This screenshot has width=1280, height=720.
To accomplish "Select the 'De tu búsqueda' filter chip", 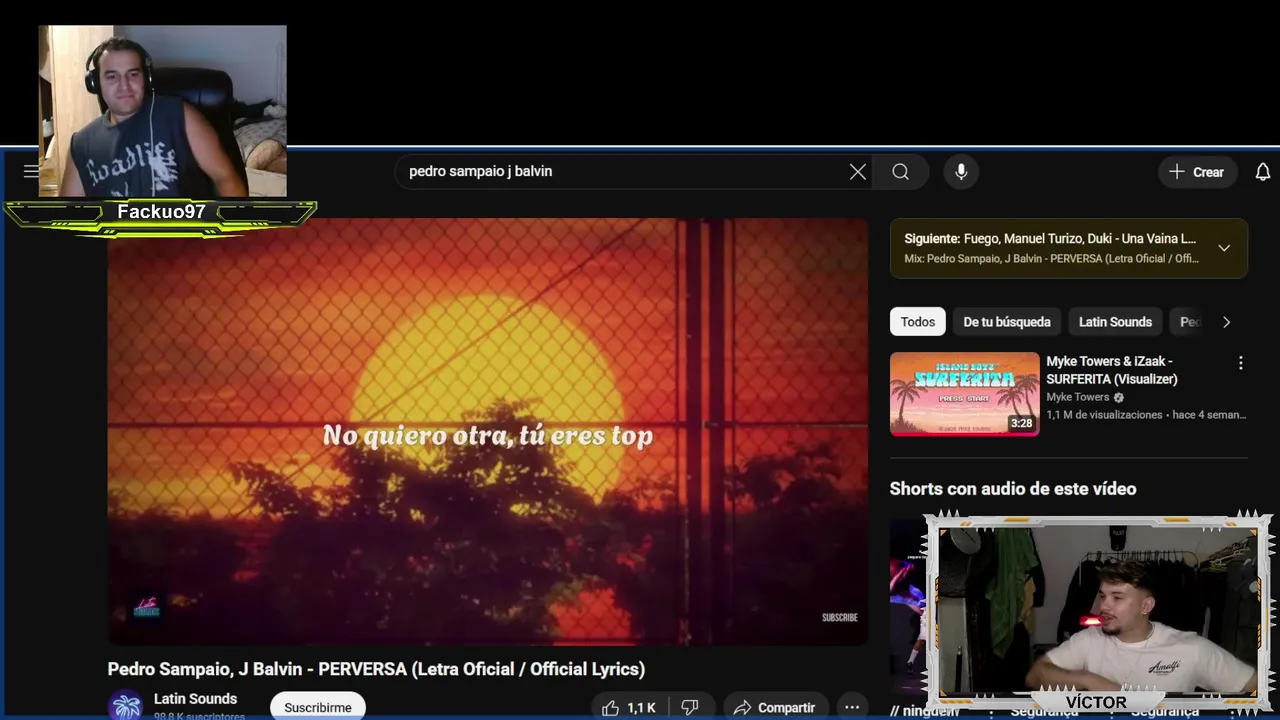I will [x=1007, y=322].
